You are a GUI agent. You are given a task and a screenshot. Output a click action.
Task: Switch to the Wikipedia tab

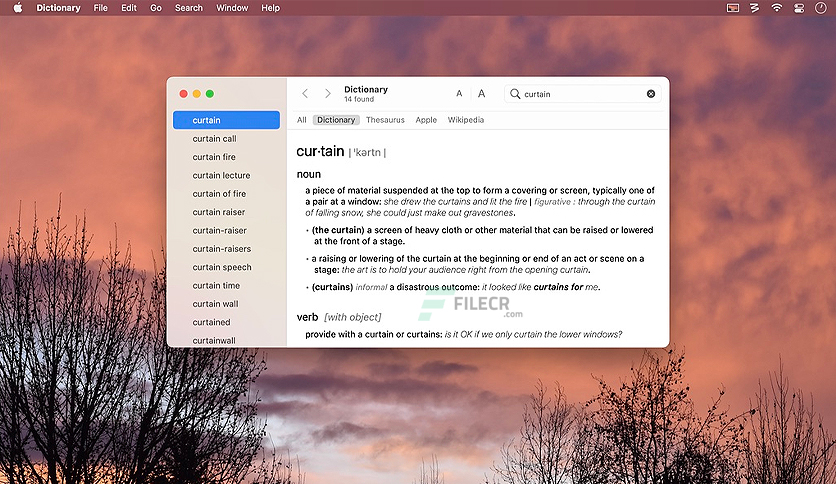coord(465,120)
